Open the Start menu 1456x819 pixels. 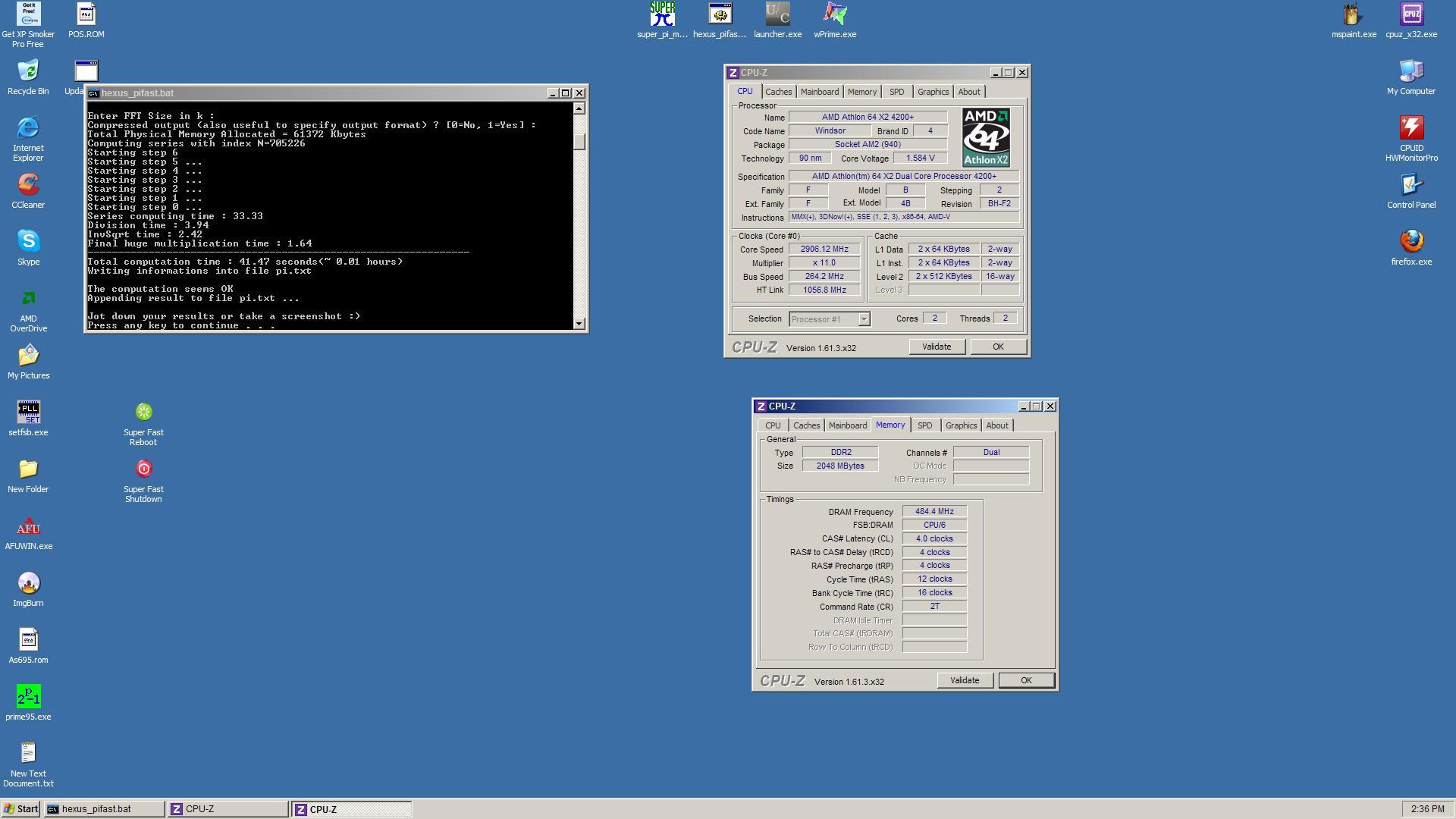(x=20, y=809)
